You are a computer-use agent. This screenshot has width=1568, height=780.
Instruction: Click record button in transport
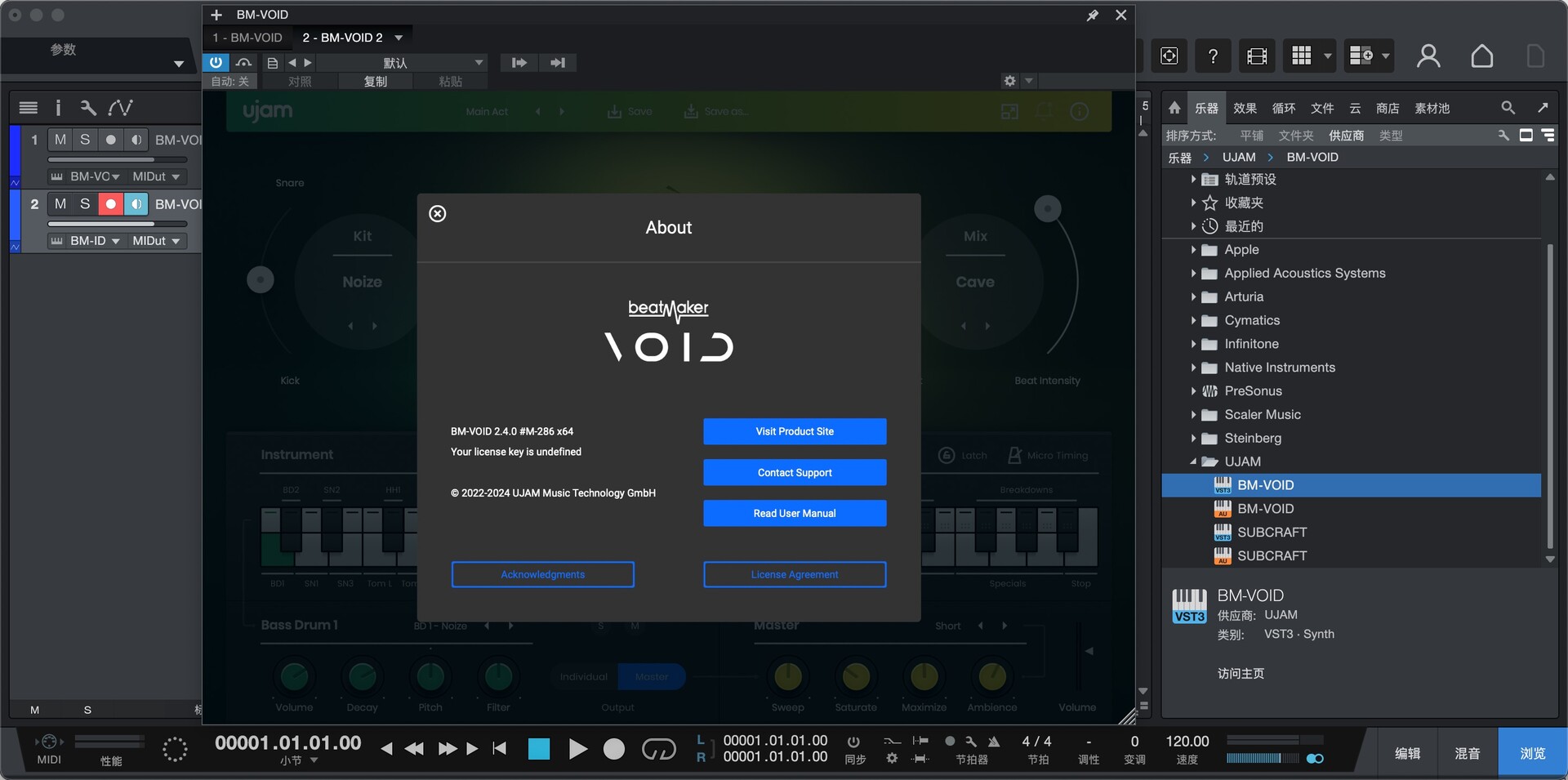click(614, 749)
